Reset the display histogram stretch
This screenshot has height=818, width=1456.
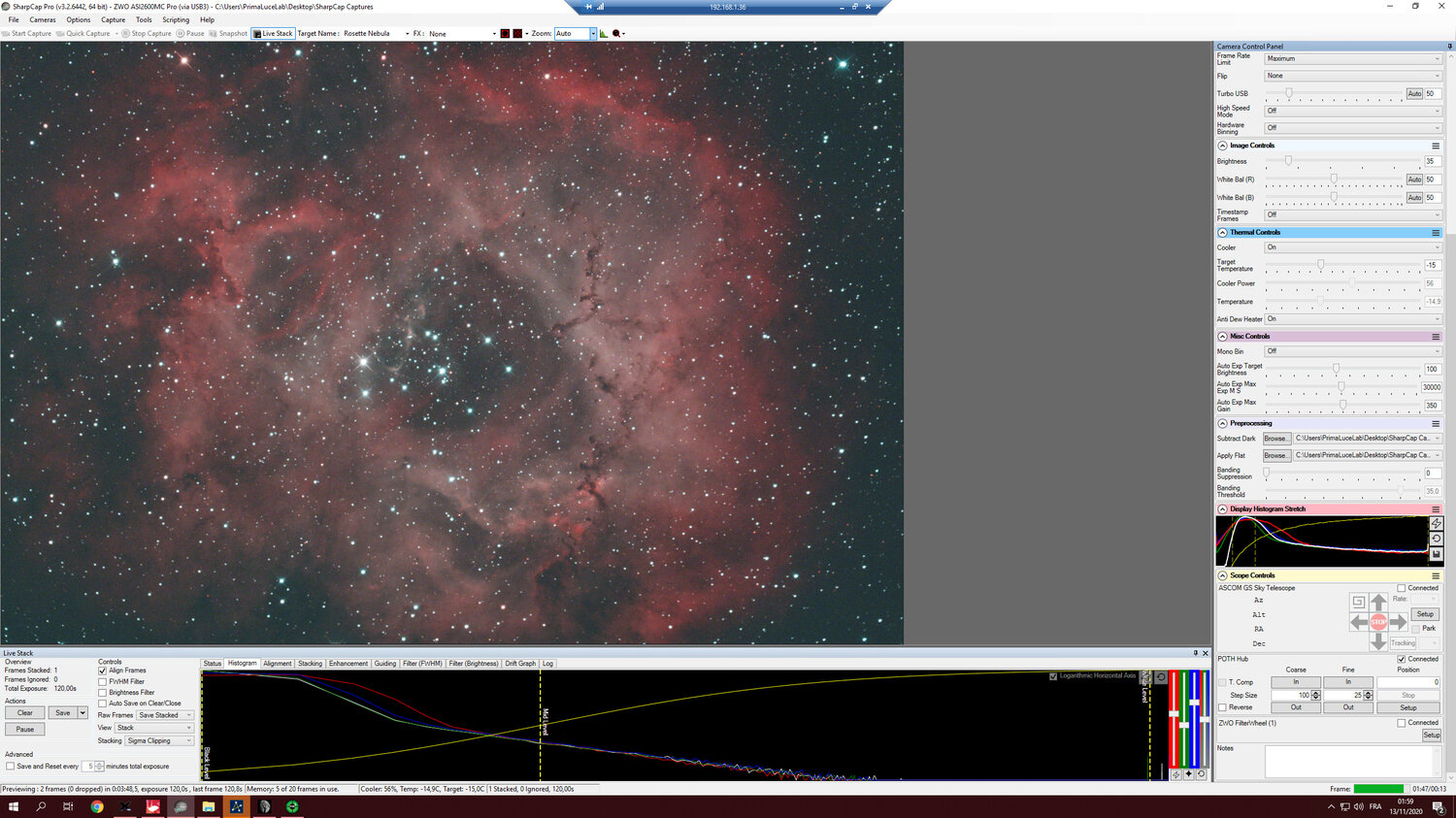coord(1437,539)
